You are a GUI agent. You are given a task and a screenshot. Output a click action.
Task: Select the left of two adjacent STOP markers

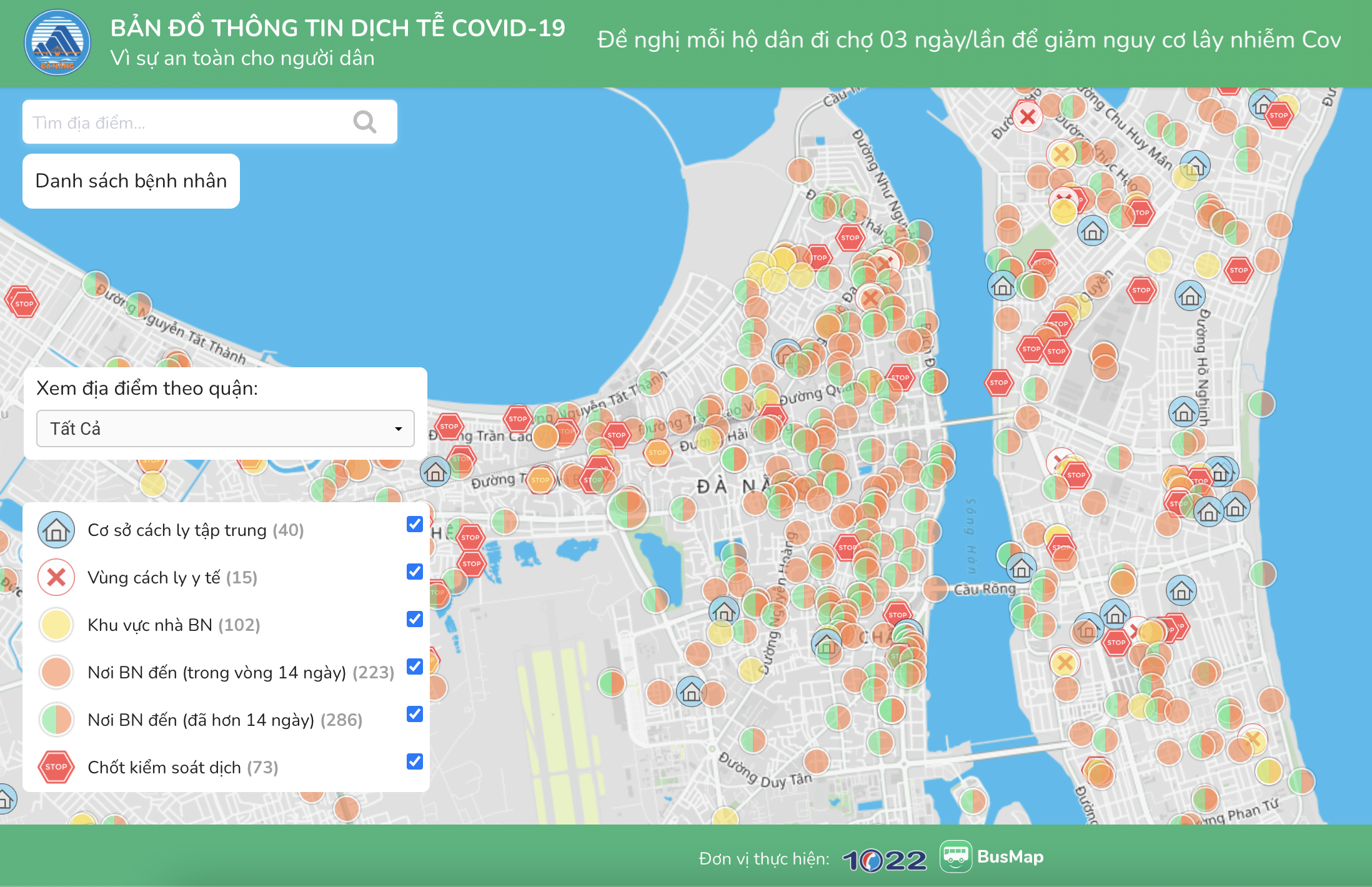(x=1031, y=349)
